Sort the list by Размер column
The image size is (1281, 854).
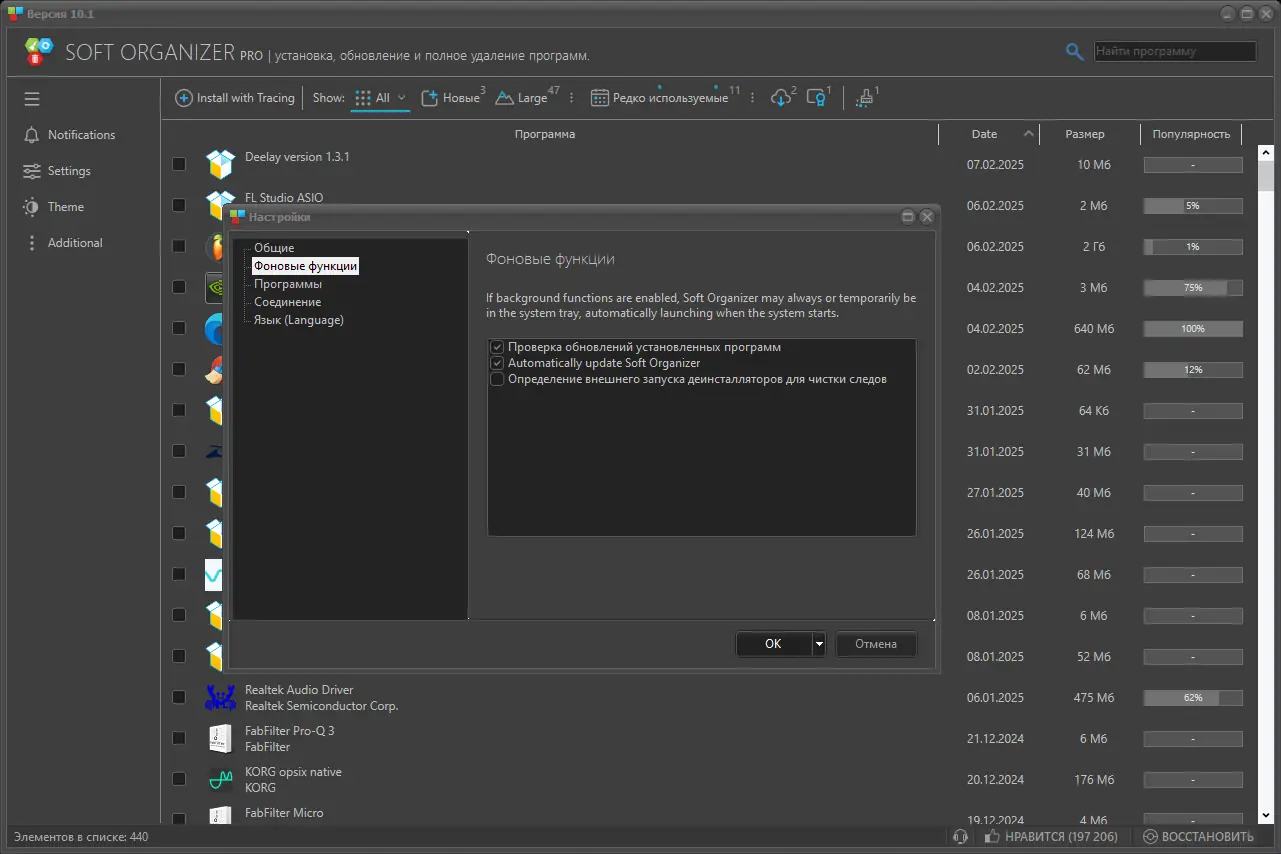(1088, 134)
